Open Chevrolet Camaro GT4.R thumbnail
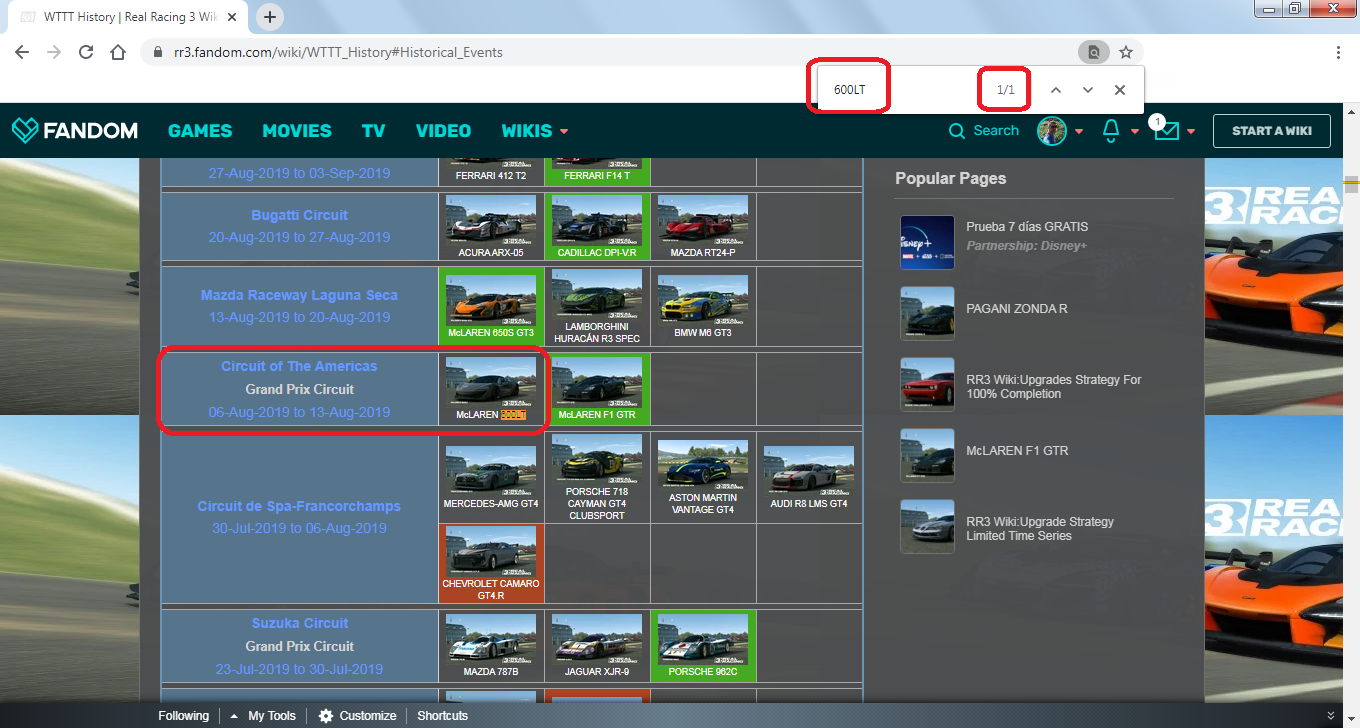1360x728 pixels. click(x=491, y=551)
